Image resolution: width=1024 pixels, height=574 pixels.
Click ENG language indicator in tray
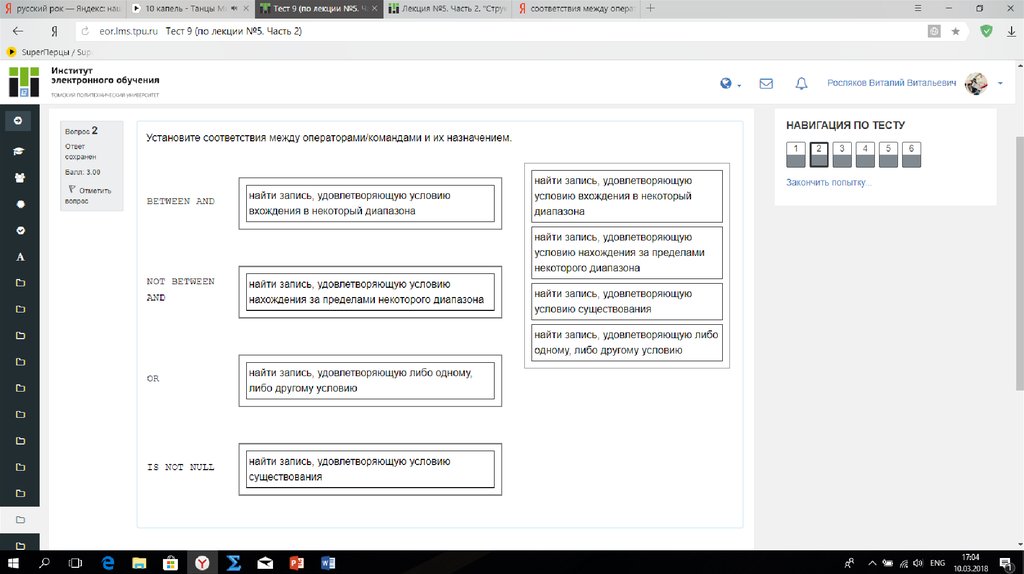tap(937, 563)
